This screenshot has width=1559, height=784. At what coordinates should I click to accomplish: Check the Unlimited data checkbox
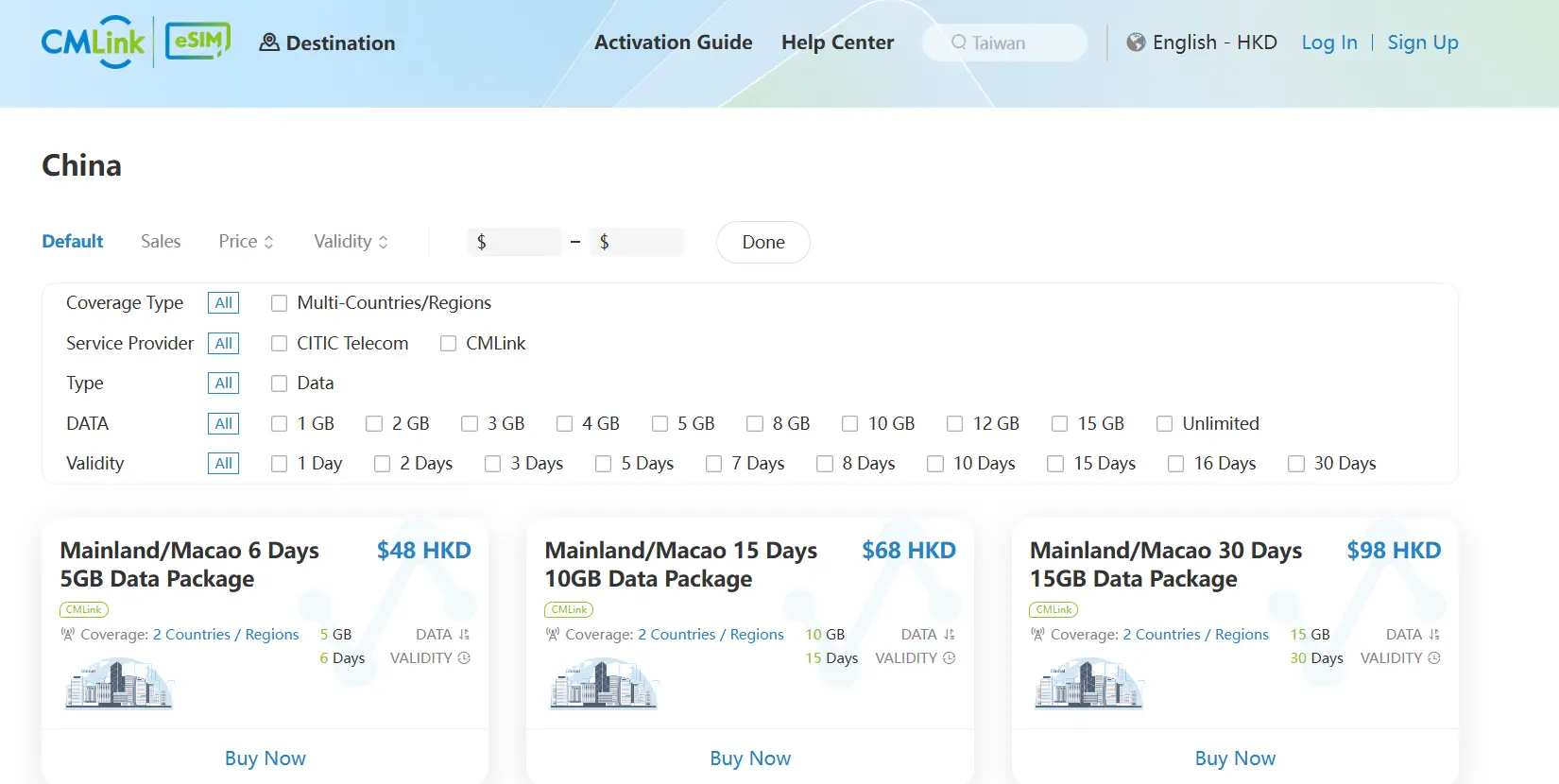(x=1165, y=424)
